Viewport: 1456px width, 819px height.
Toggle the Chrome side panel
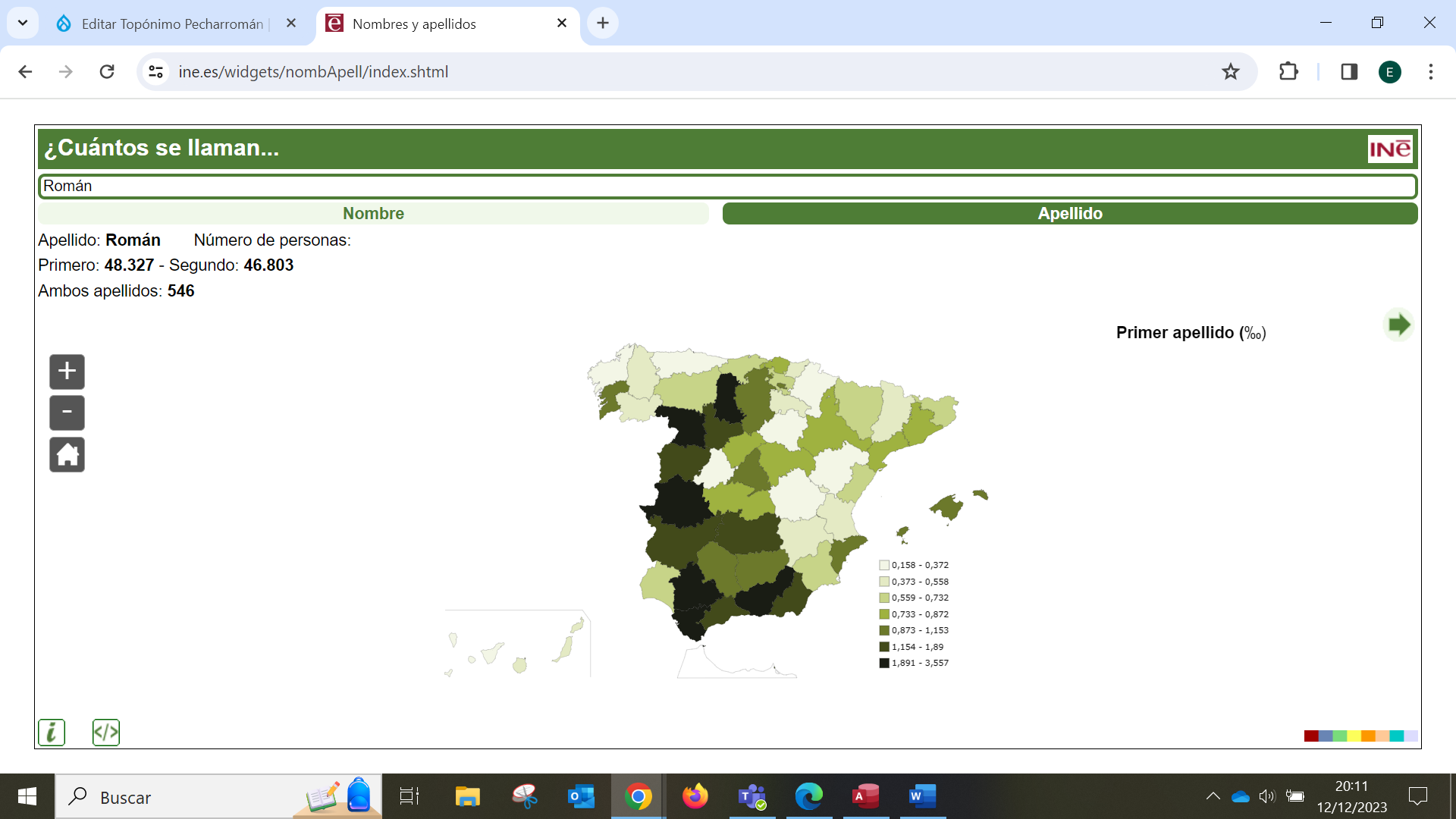[1349, 72]
